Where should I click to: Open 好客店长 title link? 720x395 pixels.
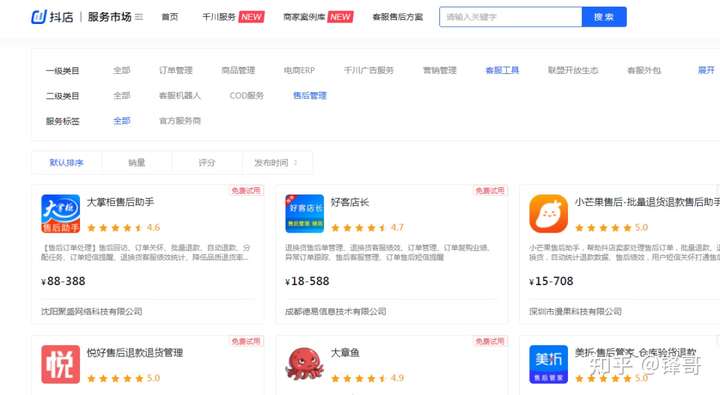[350, 202]
